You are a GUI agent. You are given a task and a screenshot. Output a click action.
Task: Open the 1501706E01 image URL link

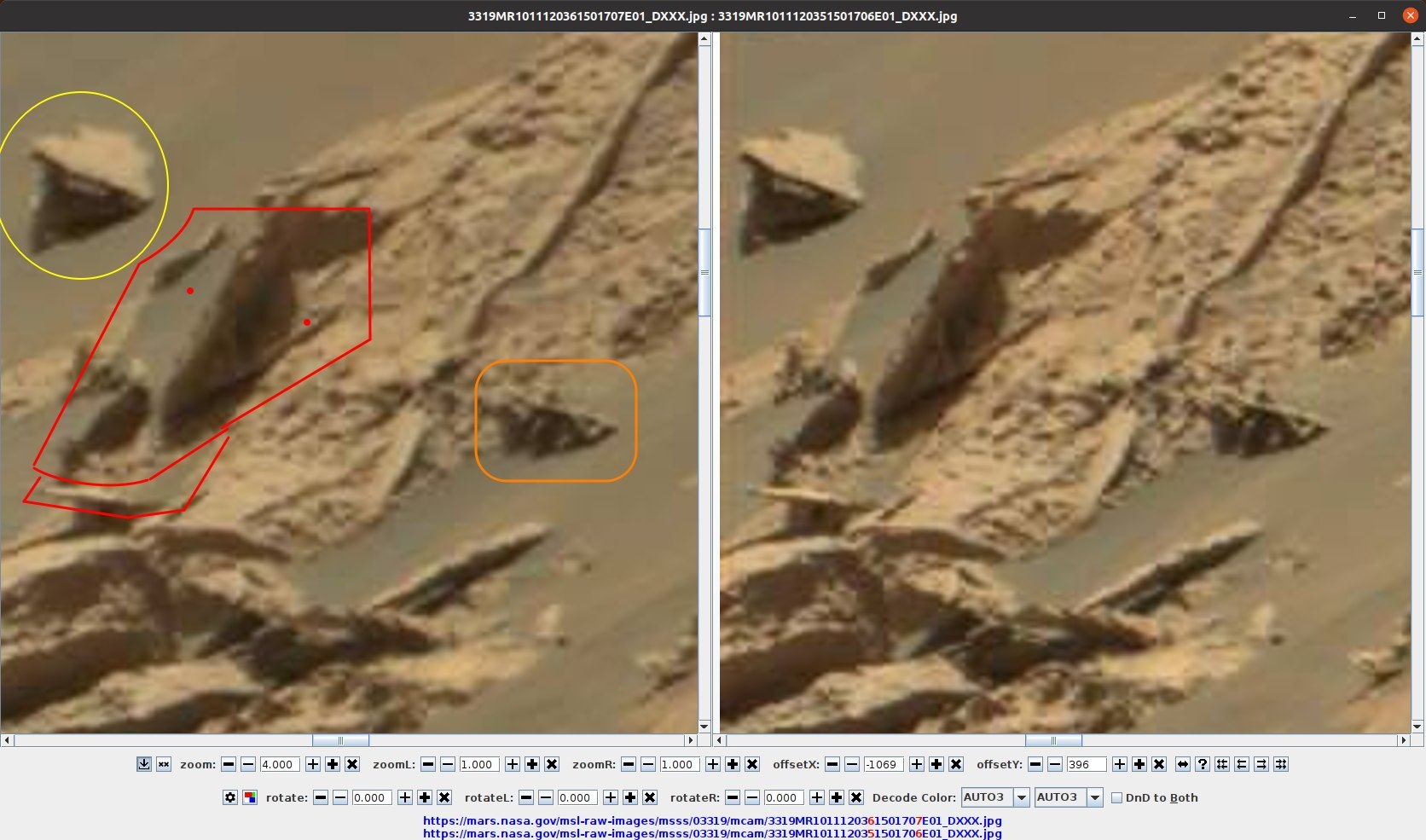coord(712,832)
